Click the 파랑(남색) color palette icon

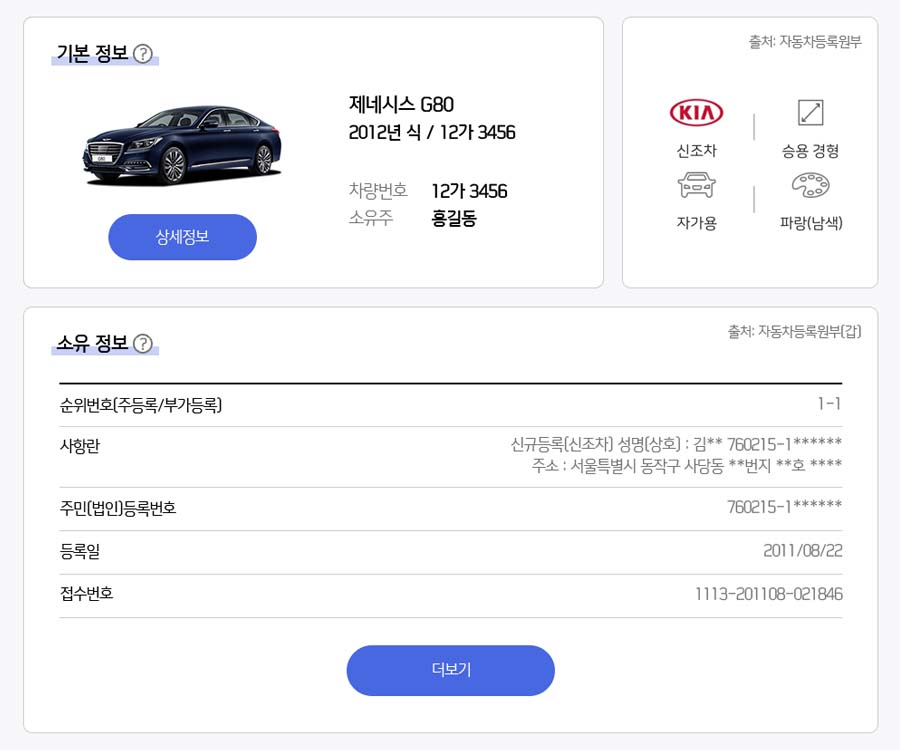[810, 185]
